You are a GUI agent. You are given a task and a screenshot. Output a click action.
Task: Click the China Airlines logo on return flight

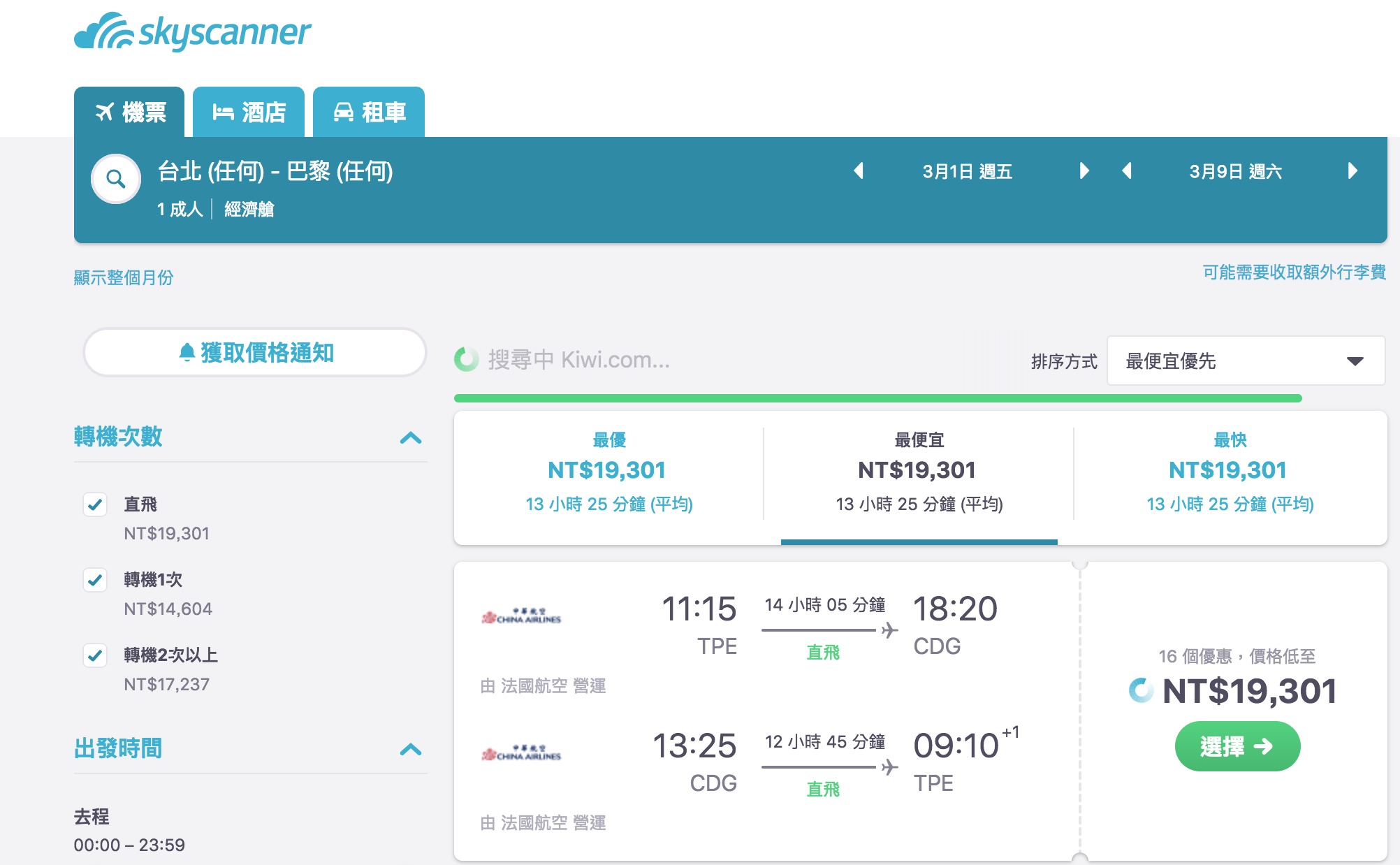521,753
